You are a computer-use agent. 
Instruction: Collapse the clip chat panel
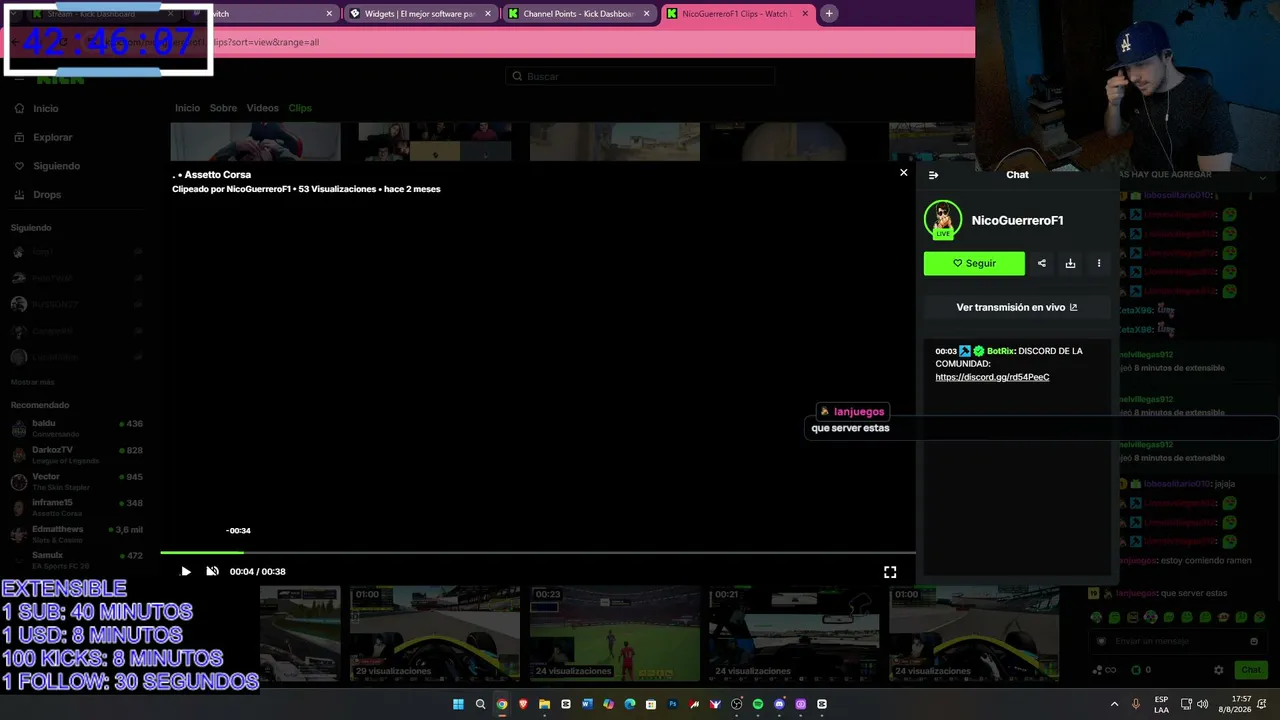click(x=933, y=175)
